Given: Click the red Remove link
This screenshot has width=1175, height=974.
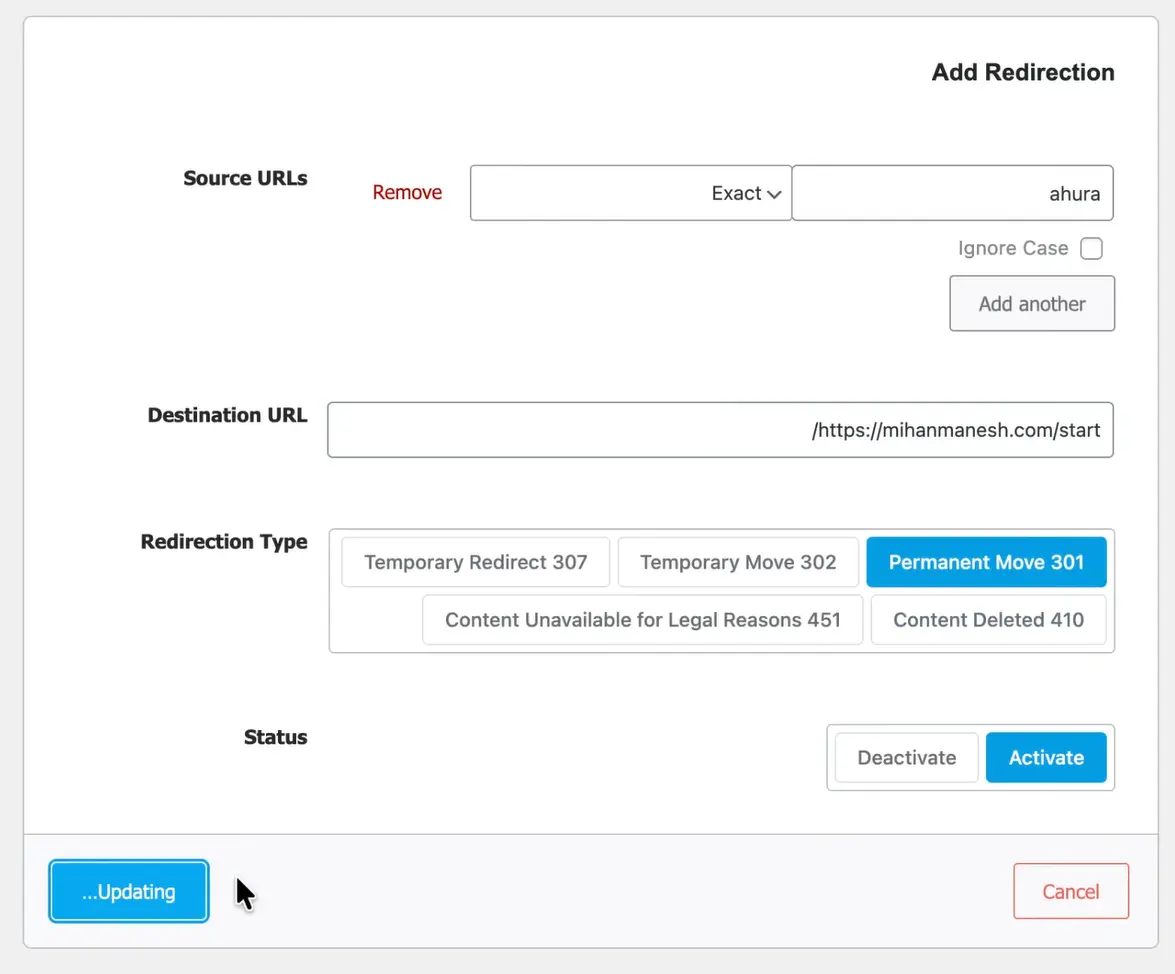Looking at the screenshot, I should click(x=407, y=193).
